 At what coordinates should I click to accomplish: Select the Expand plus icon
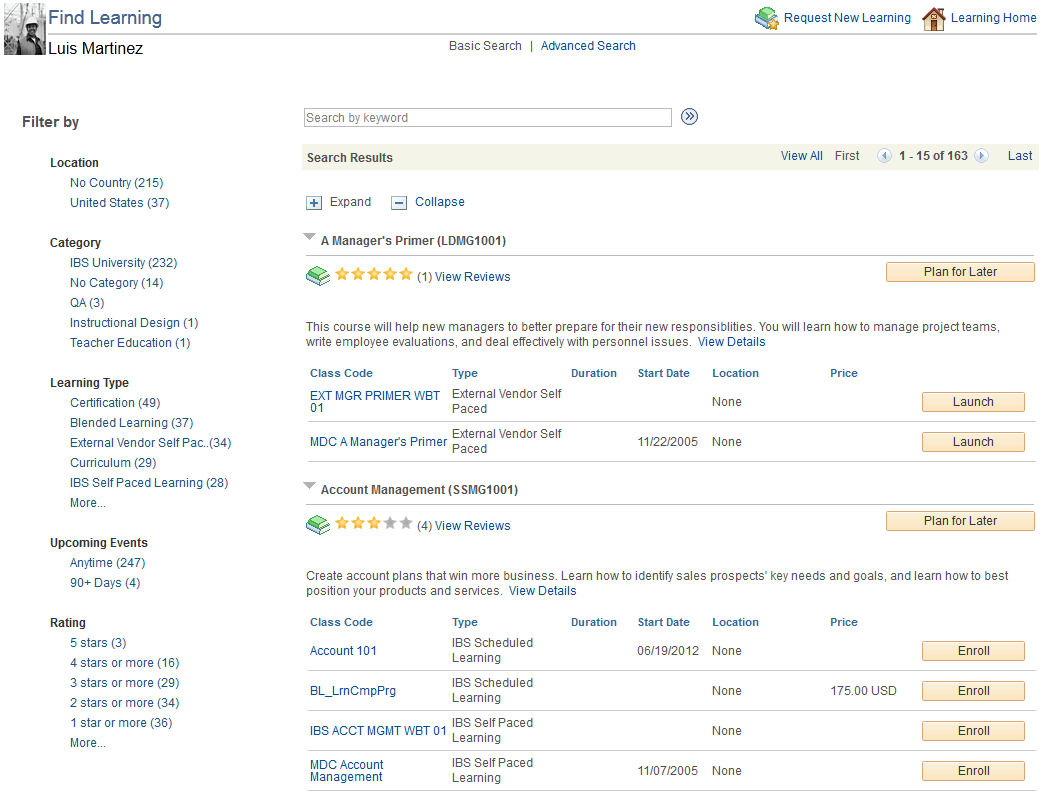pyautogui.click(x=314, y=202)
